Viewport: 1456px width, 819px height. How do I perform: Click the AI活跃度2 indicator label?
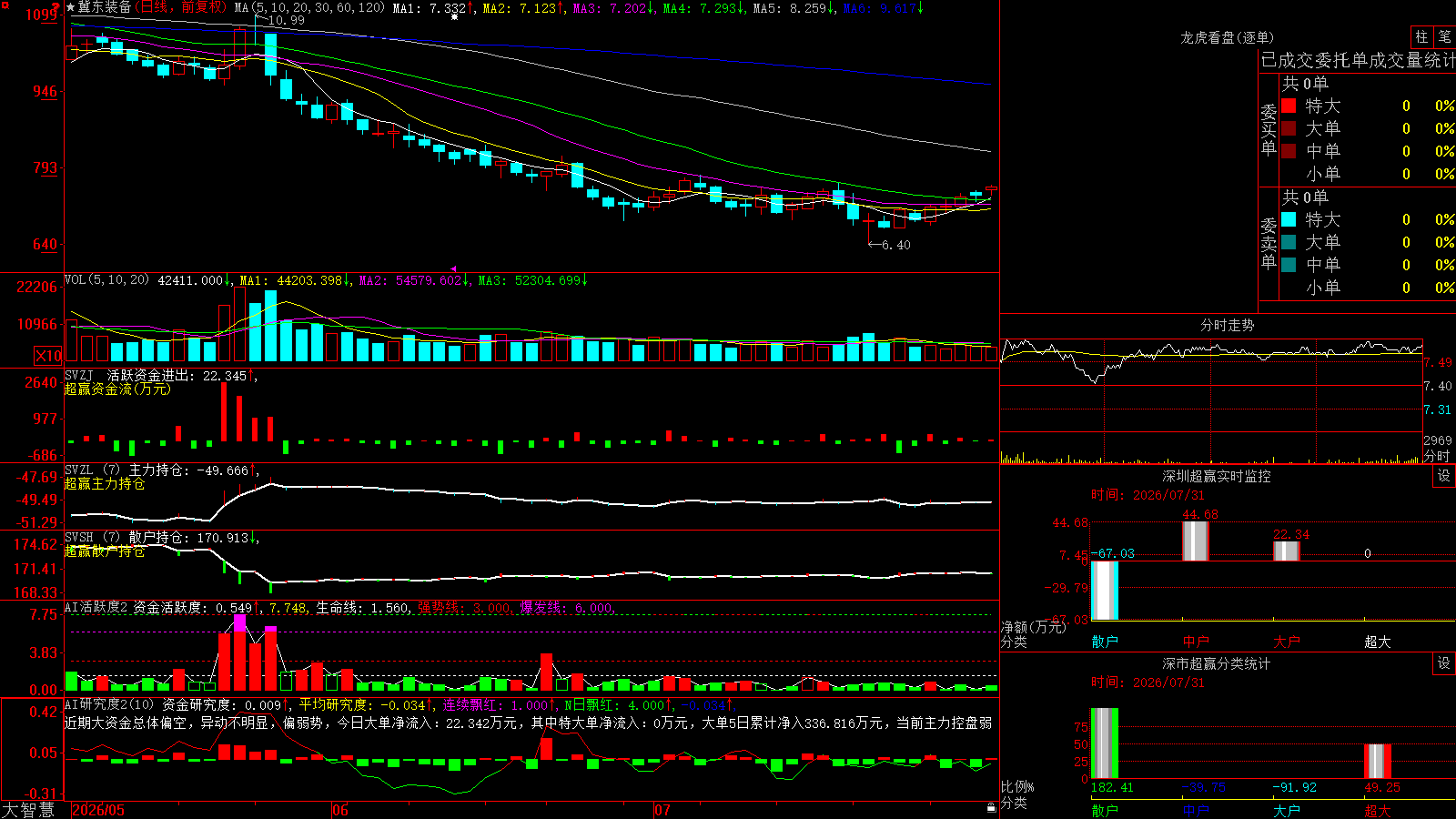click(x=96, y=607)
